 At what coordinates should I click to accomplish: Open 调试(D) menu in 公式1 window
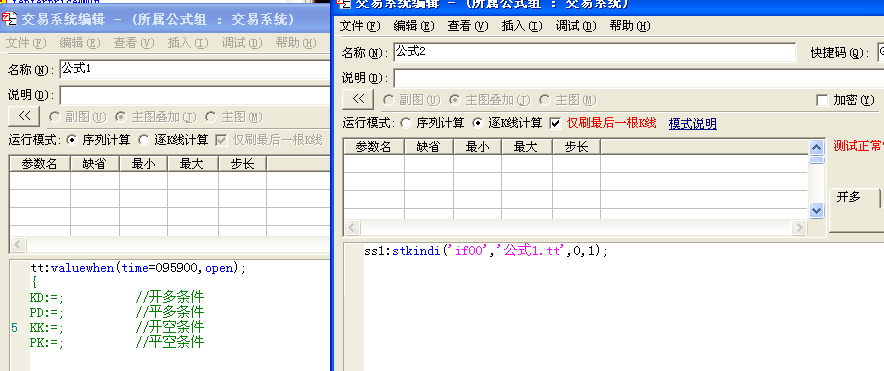[242, 43]
